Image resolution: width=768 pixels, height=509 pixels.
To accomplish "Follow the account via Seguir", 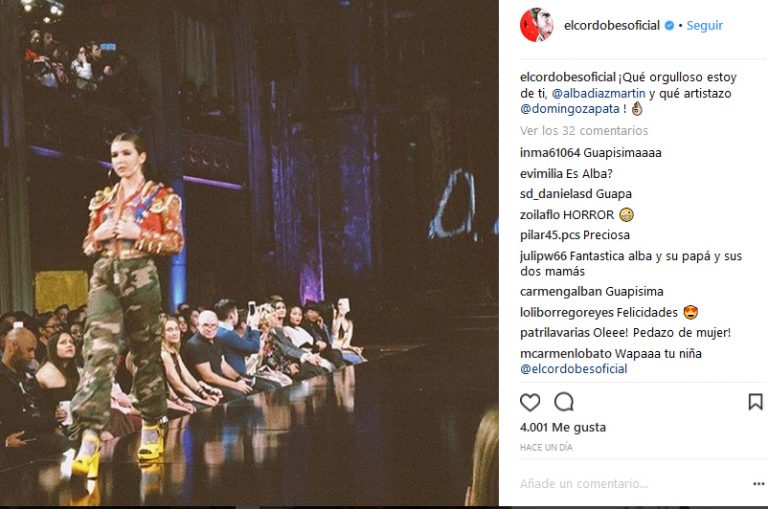I will tap(704, 25).
